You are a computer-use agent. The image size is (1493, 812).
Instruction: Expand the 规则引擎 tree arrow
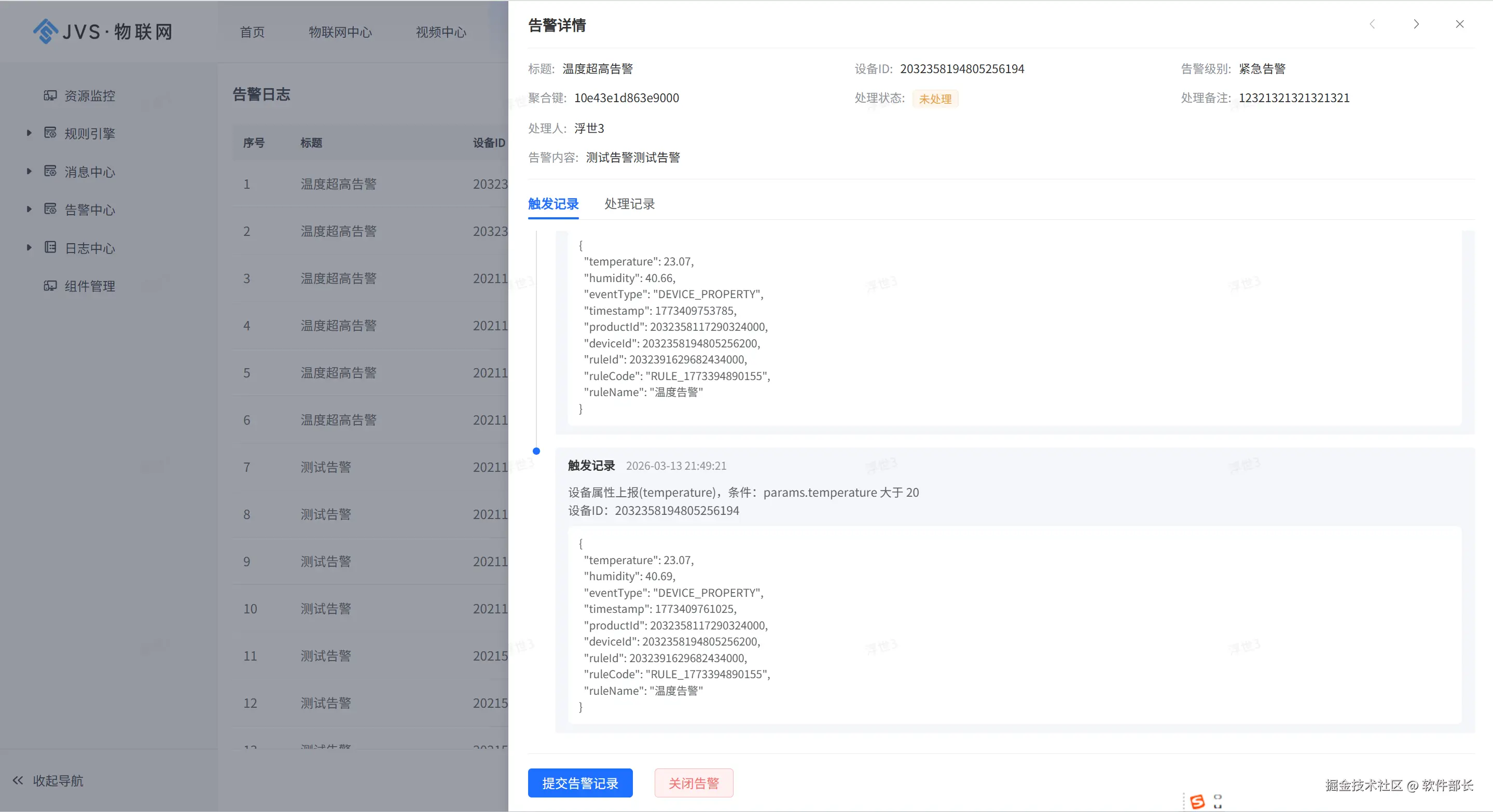tap(29, 133)
